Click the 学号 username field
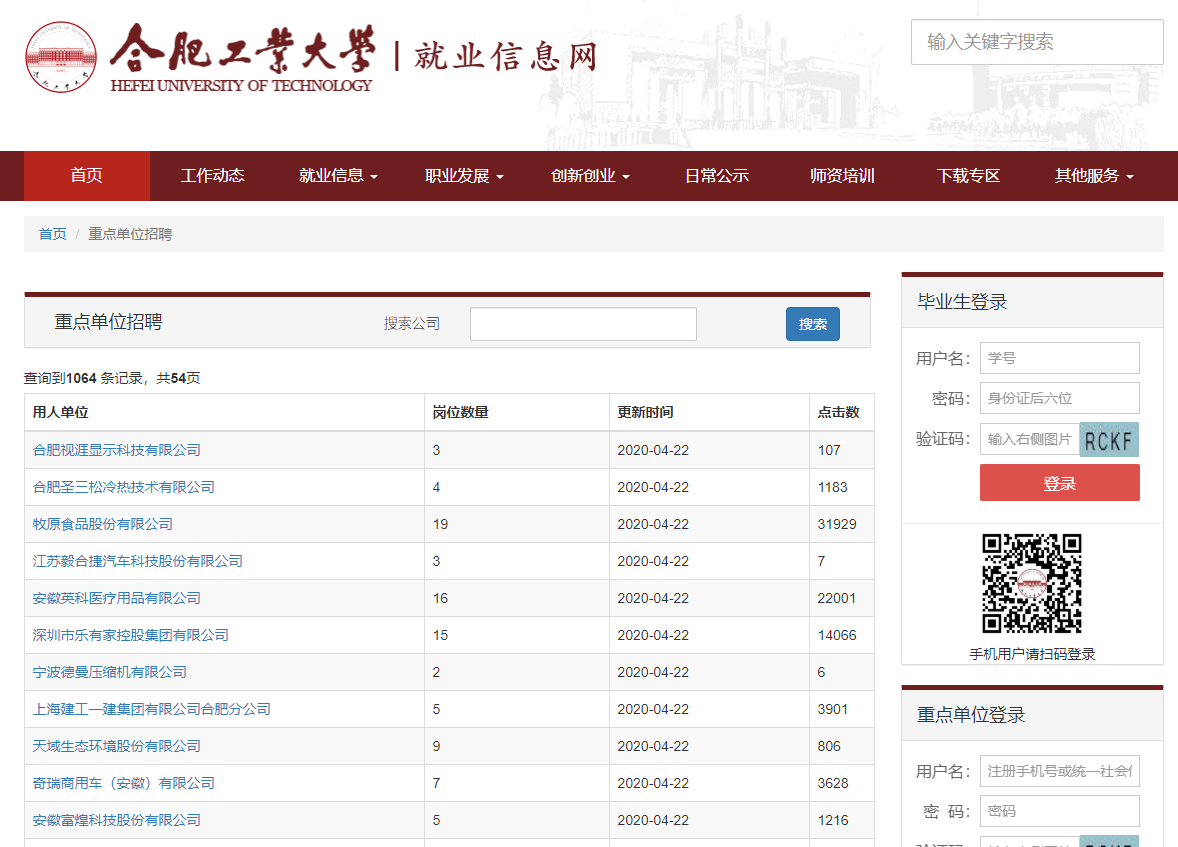This screenshot has width=1178, height=847. coord(1059,357)
